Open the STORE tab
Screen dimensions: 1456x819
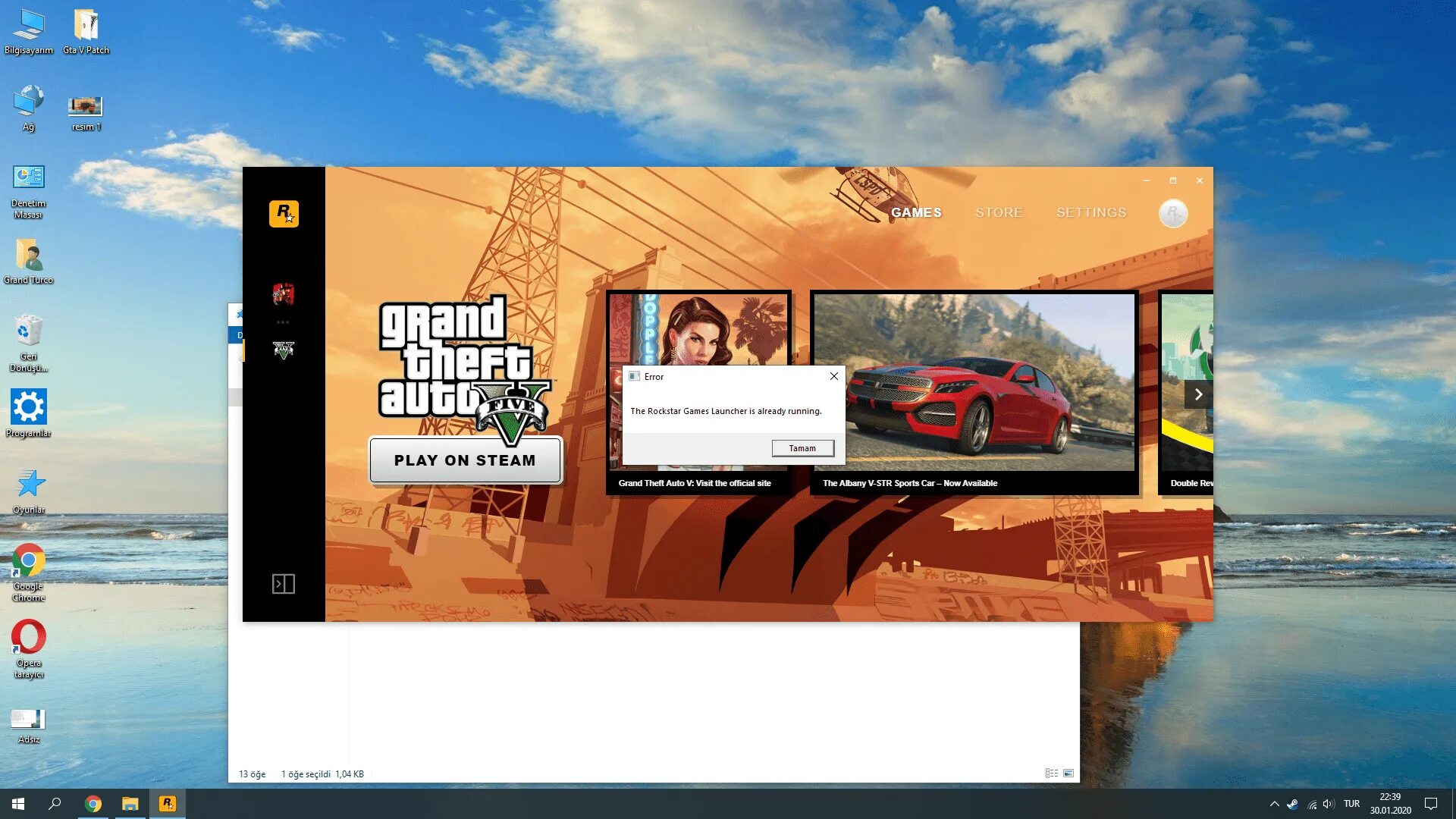click(999, 213)
